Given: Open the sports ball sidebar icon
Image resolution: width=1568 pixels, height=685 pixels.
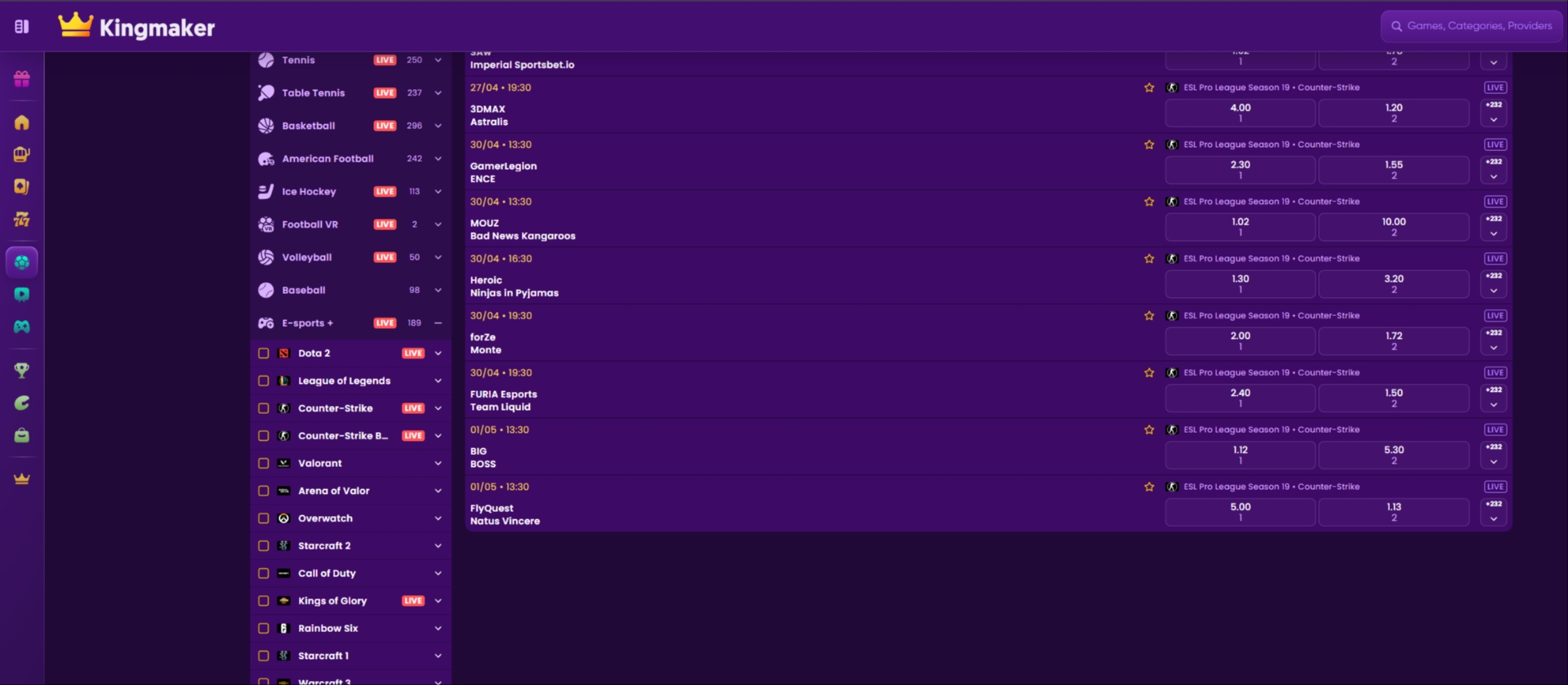Looking at the screenshot, I should tap(22, 262).
